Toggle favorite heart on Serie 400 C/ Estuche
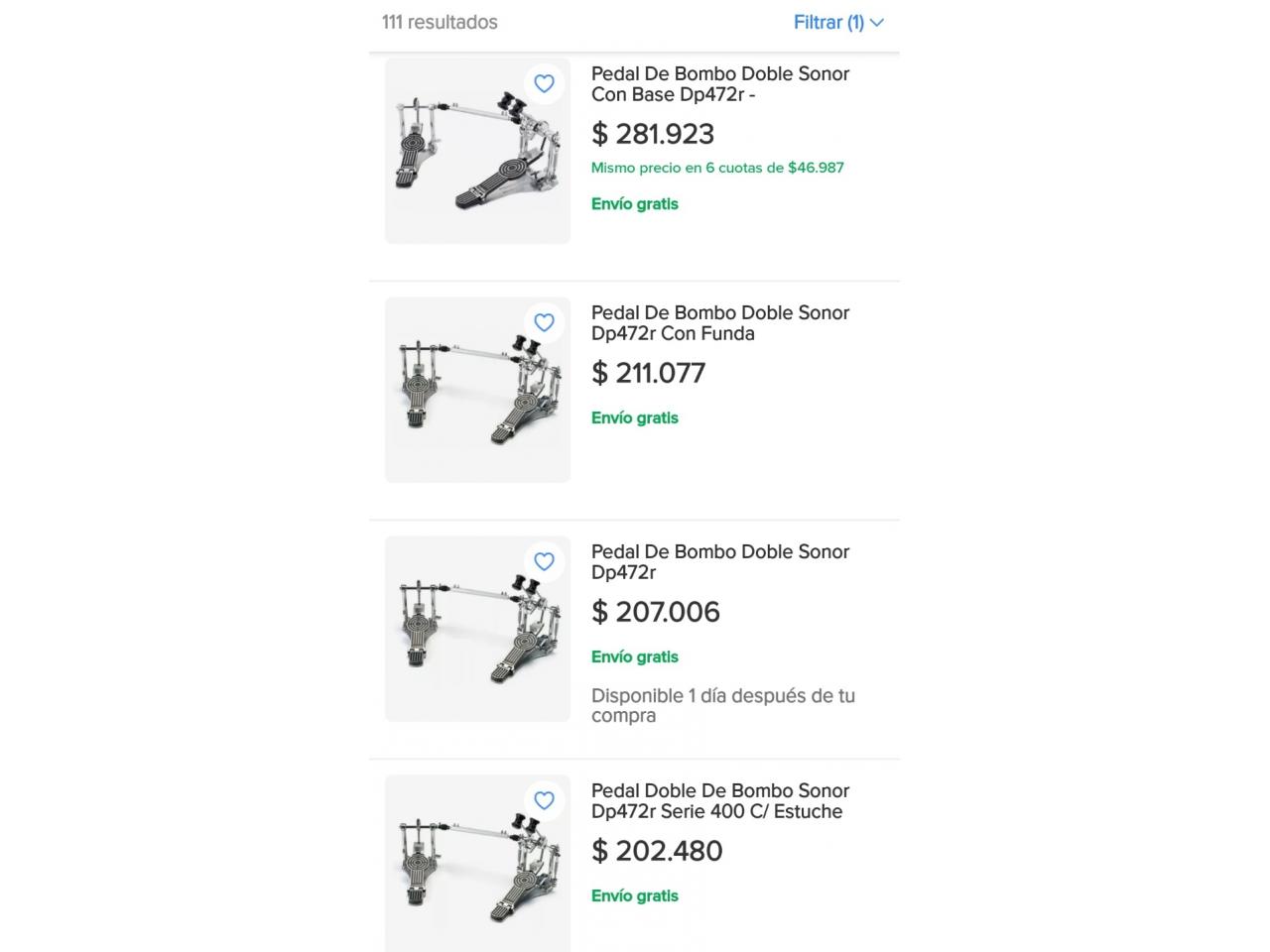 [x=544, y=800]
